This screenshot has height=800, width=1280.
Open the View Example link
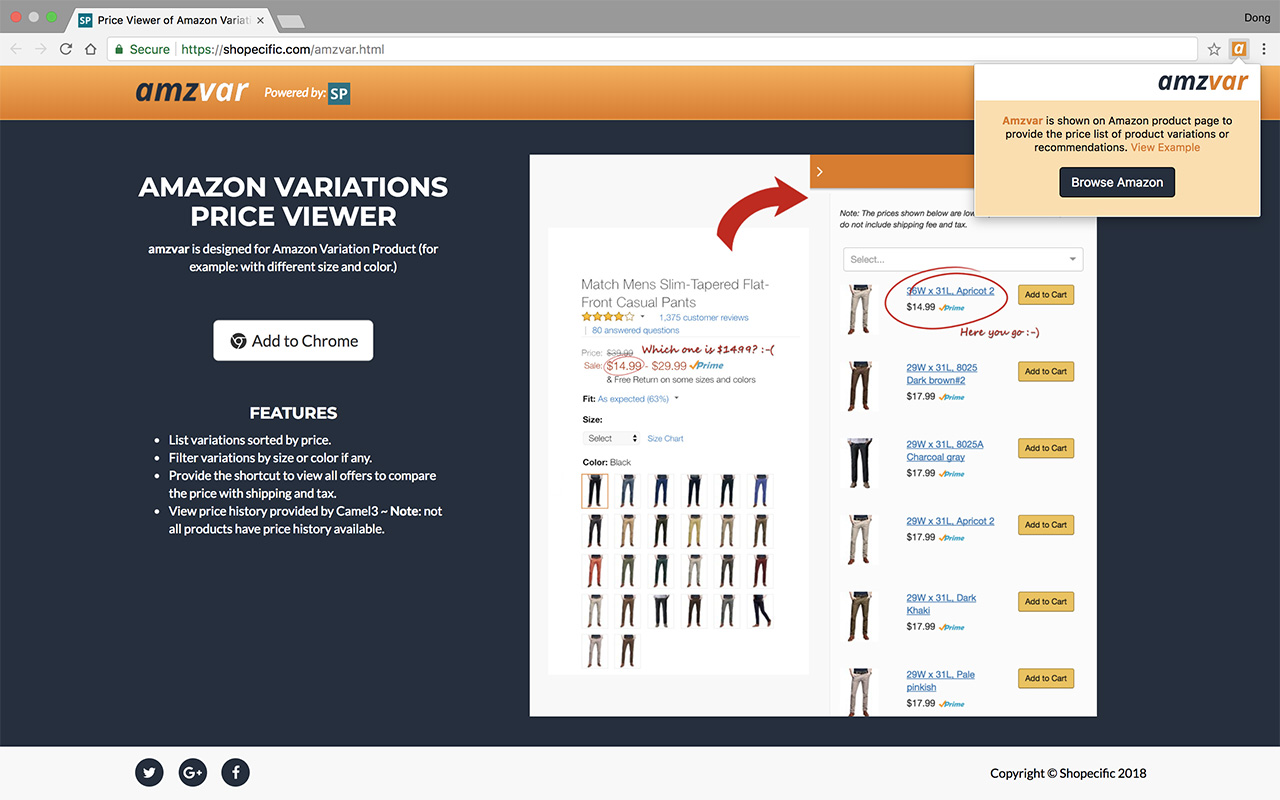pos(1165,147)
